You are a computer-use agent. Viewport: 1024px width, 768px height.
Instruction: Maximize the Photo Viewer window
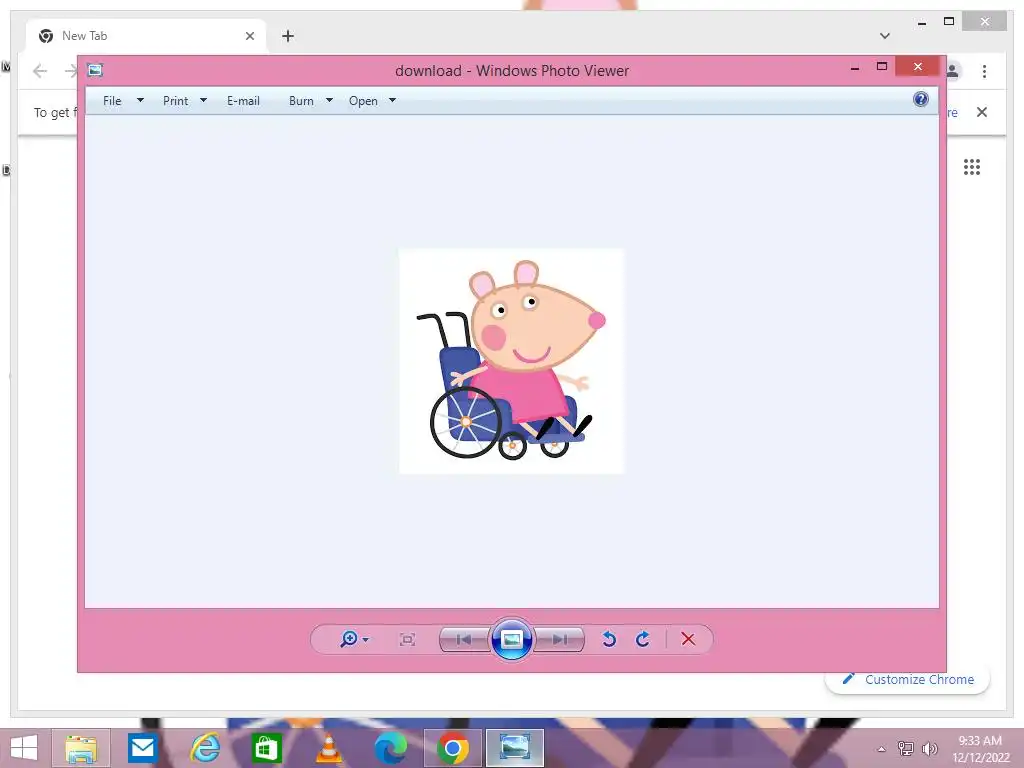(x=882, y=67)
